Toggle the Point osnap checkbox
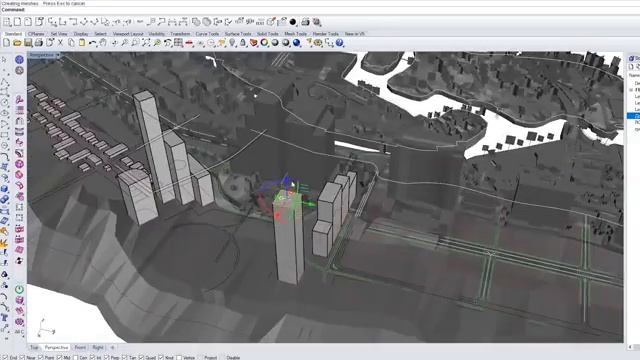640x360 pixels. coord(40,358)
